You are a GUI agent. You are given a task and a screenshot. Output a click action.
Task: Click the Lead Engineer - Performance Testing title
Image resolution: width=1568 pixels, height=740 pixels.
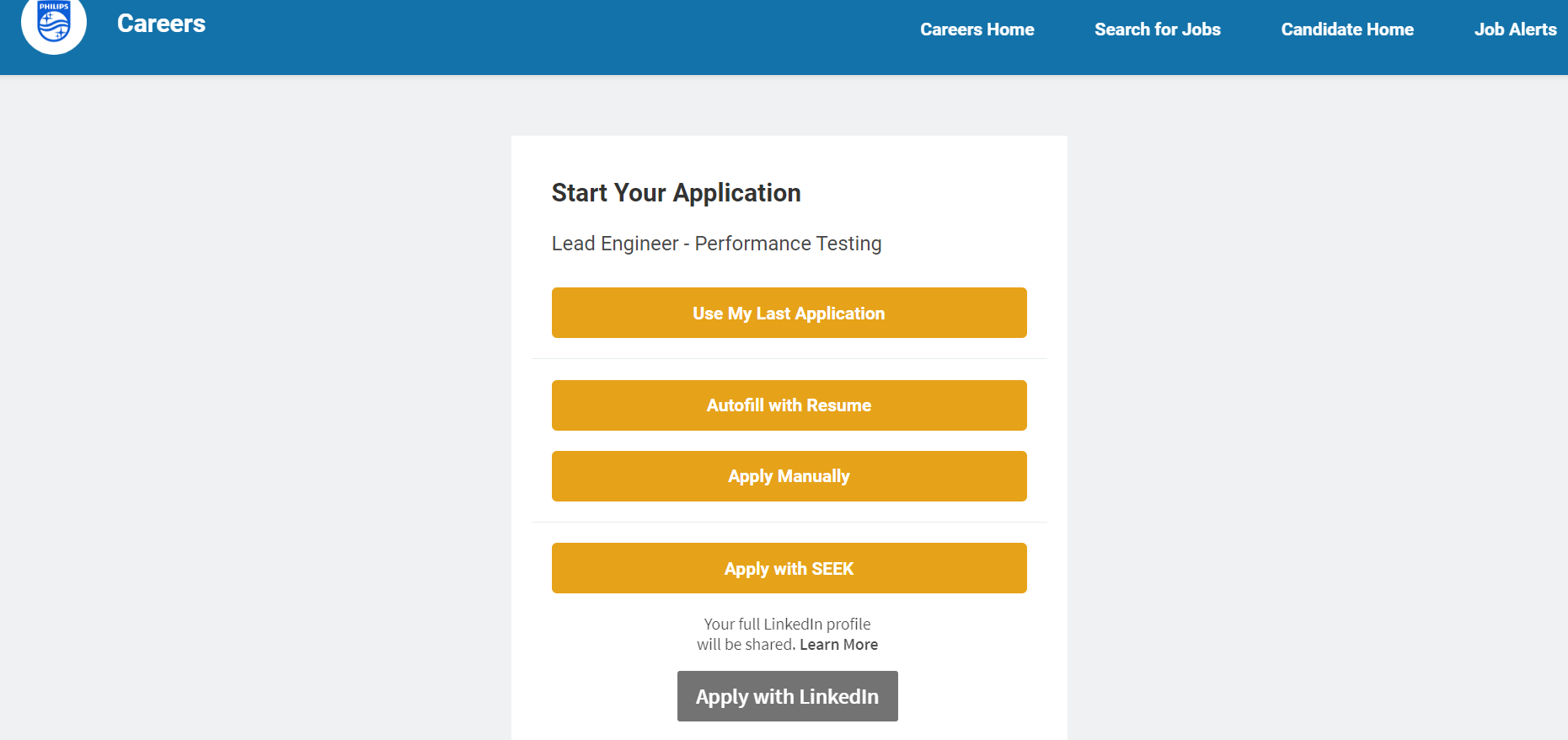pos(716,244)
